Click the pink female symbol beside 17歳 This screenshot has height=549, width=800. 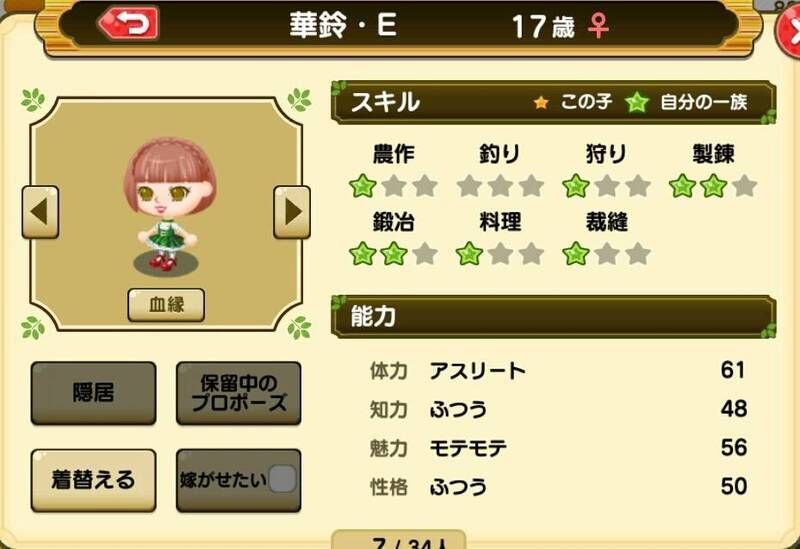(x=597, y=26)
